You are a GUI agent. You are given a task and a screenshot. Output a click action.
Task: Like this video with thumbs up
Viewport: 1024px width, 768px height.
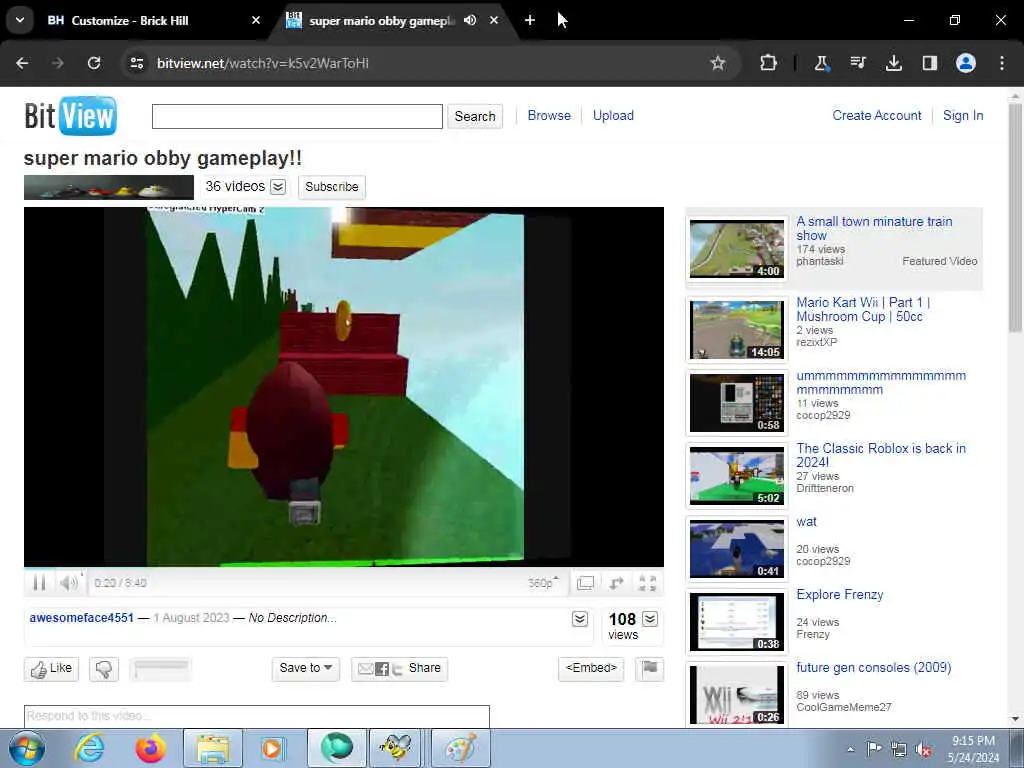(52, 669)
